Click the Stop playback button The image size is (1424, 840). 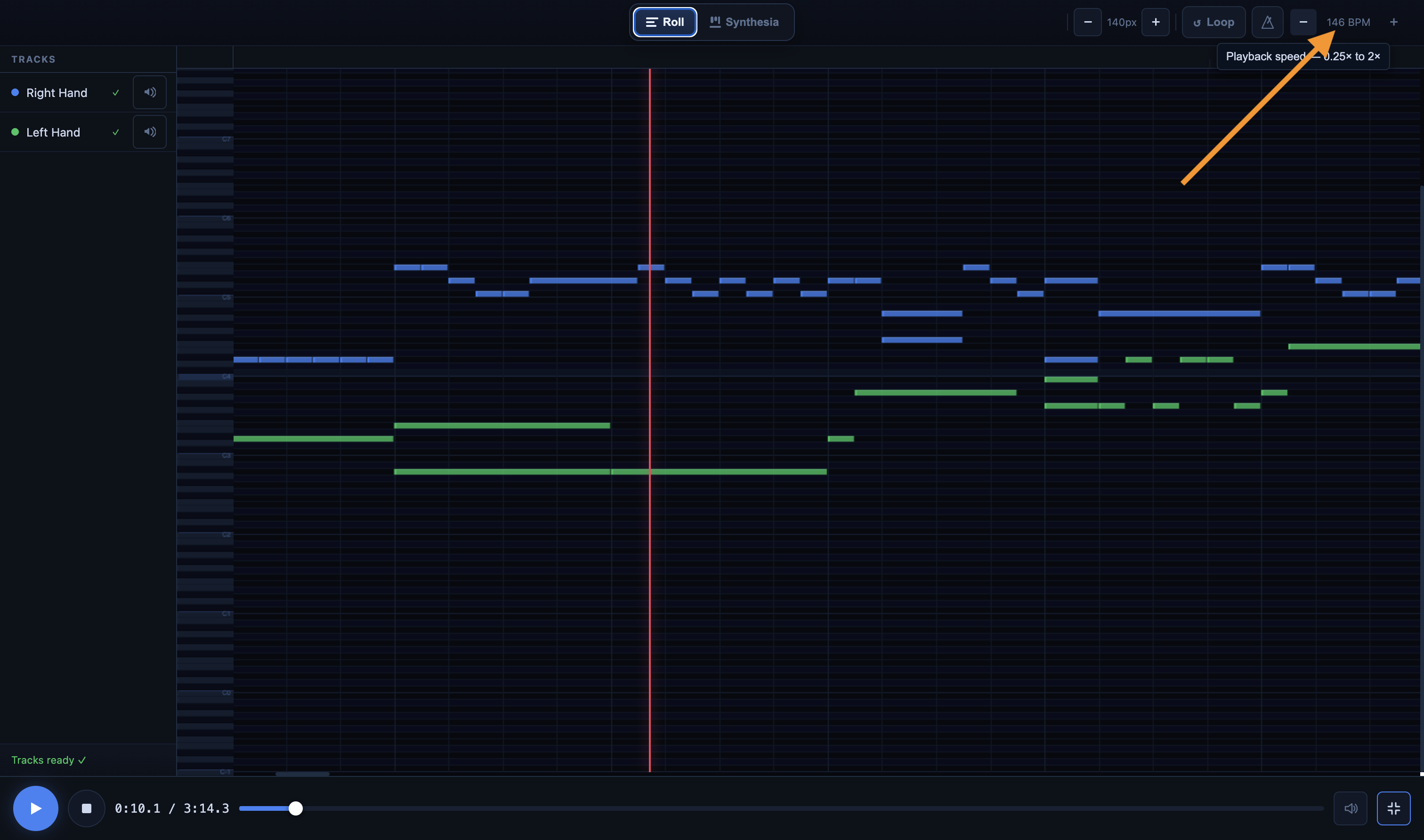click(x=86, y=808)
